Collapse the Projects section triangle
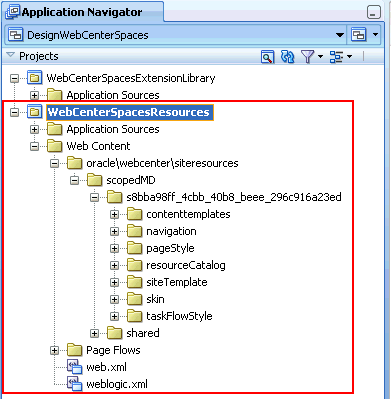This screenshot has width=391, height=399. (x=11, y=55)
